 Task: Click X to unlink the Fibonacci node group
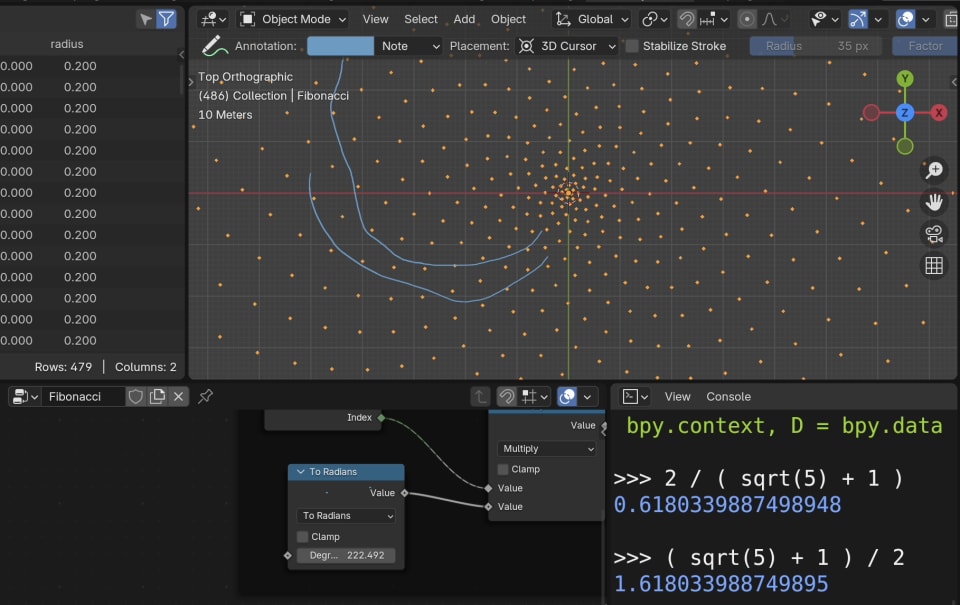(x=178, y=396)
